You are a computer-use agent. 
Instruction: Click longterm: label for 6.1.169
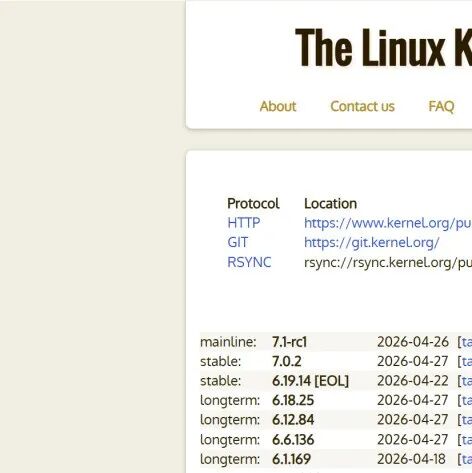click(x=230, y=459)
